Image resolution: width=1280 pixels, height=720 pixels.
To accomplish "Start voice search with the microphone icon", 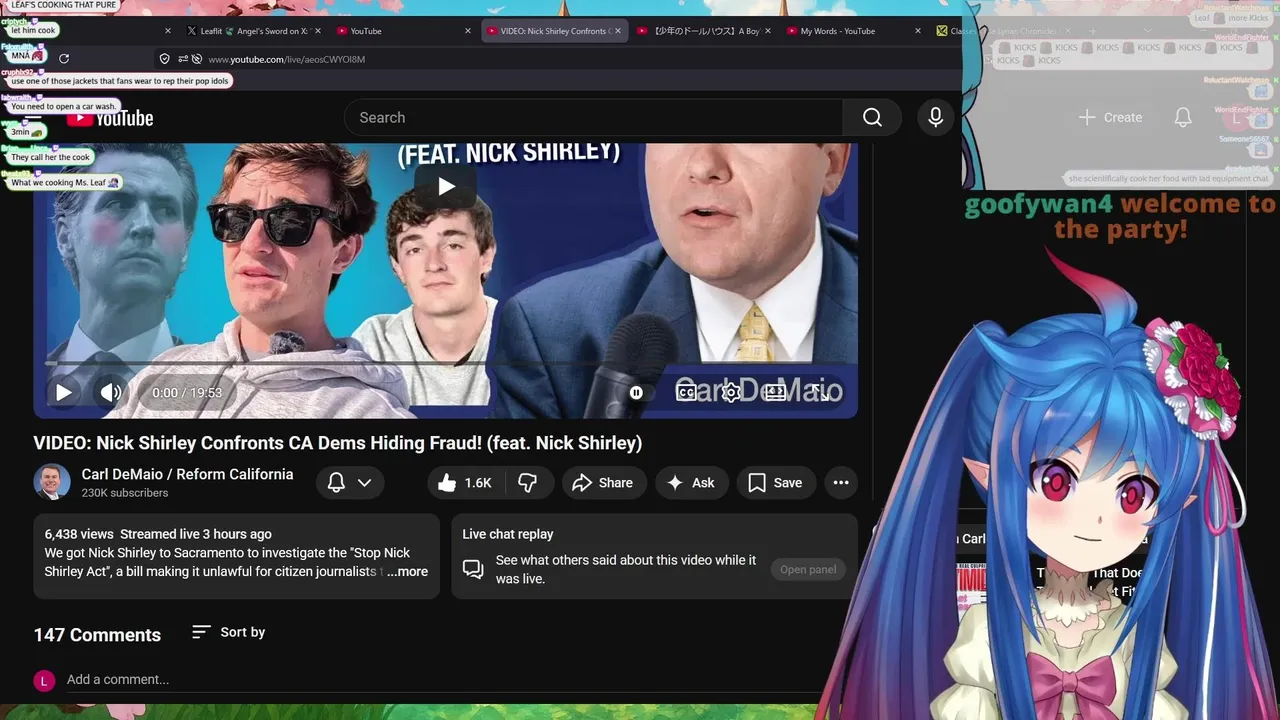I will [935, 117].
